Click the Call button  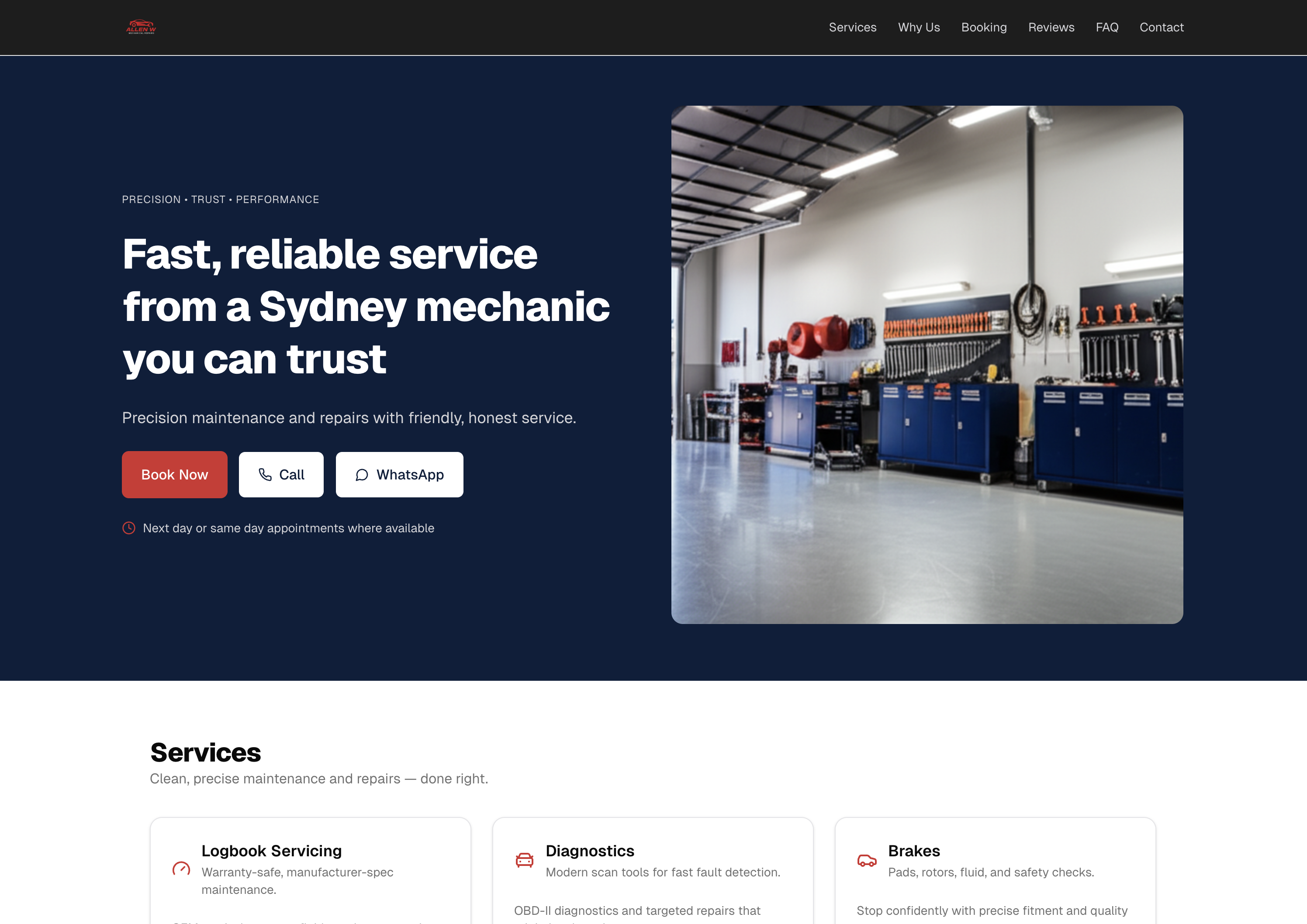(x=281, y=475)
